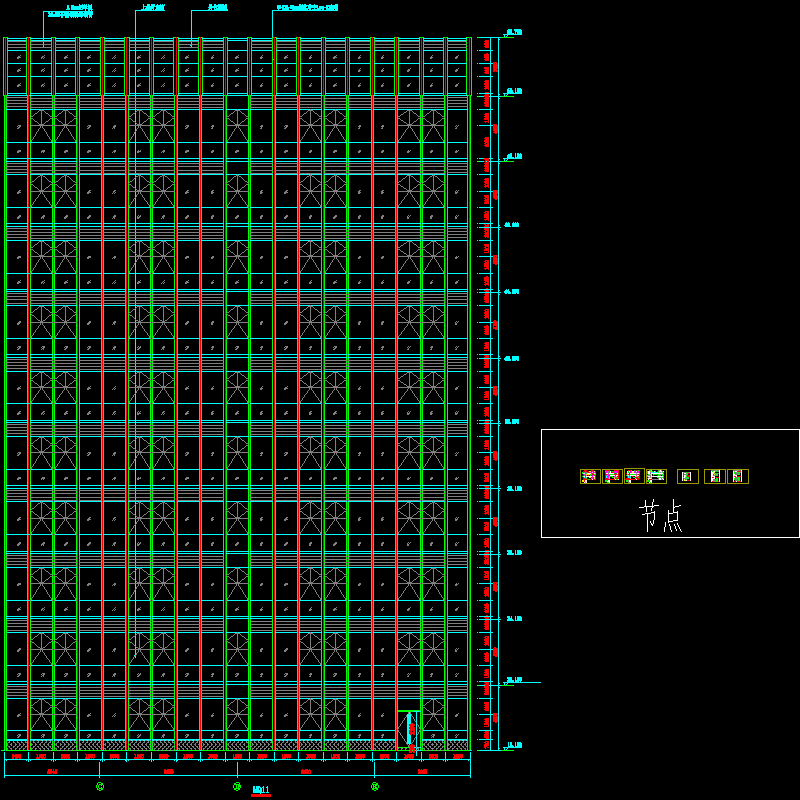Viewport: 800px width, 800px height.
Task: Click the topmost elevation level marker
Action: 513,33
